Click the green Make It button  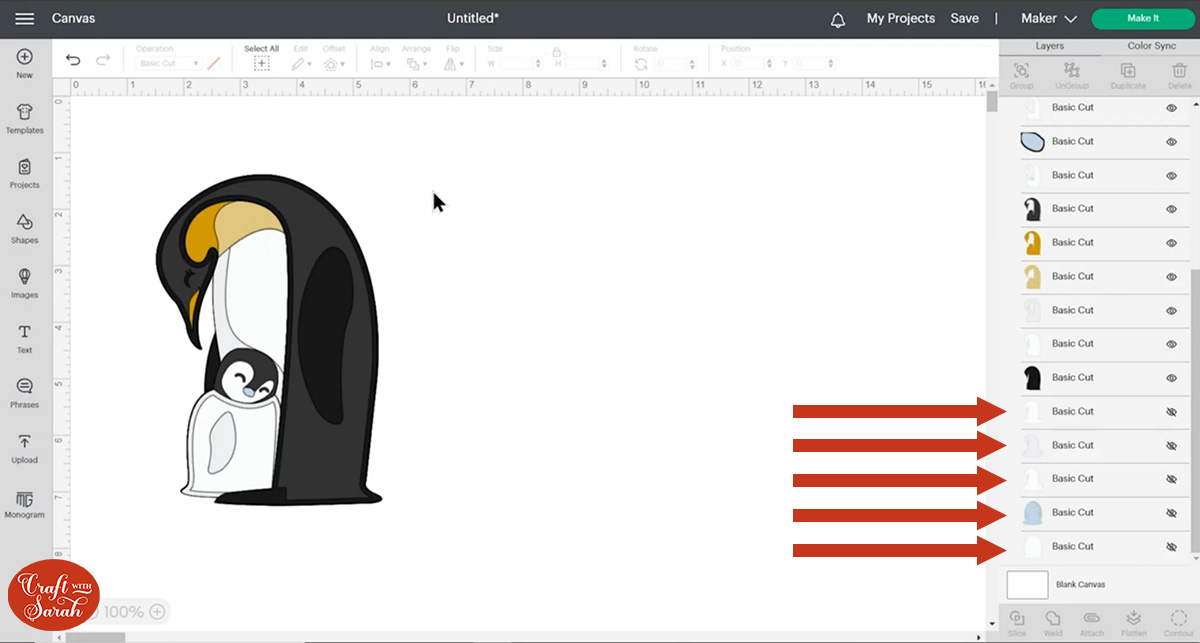(x=1142, y=18)
